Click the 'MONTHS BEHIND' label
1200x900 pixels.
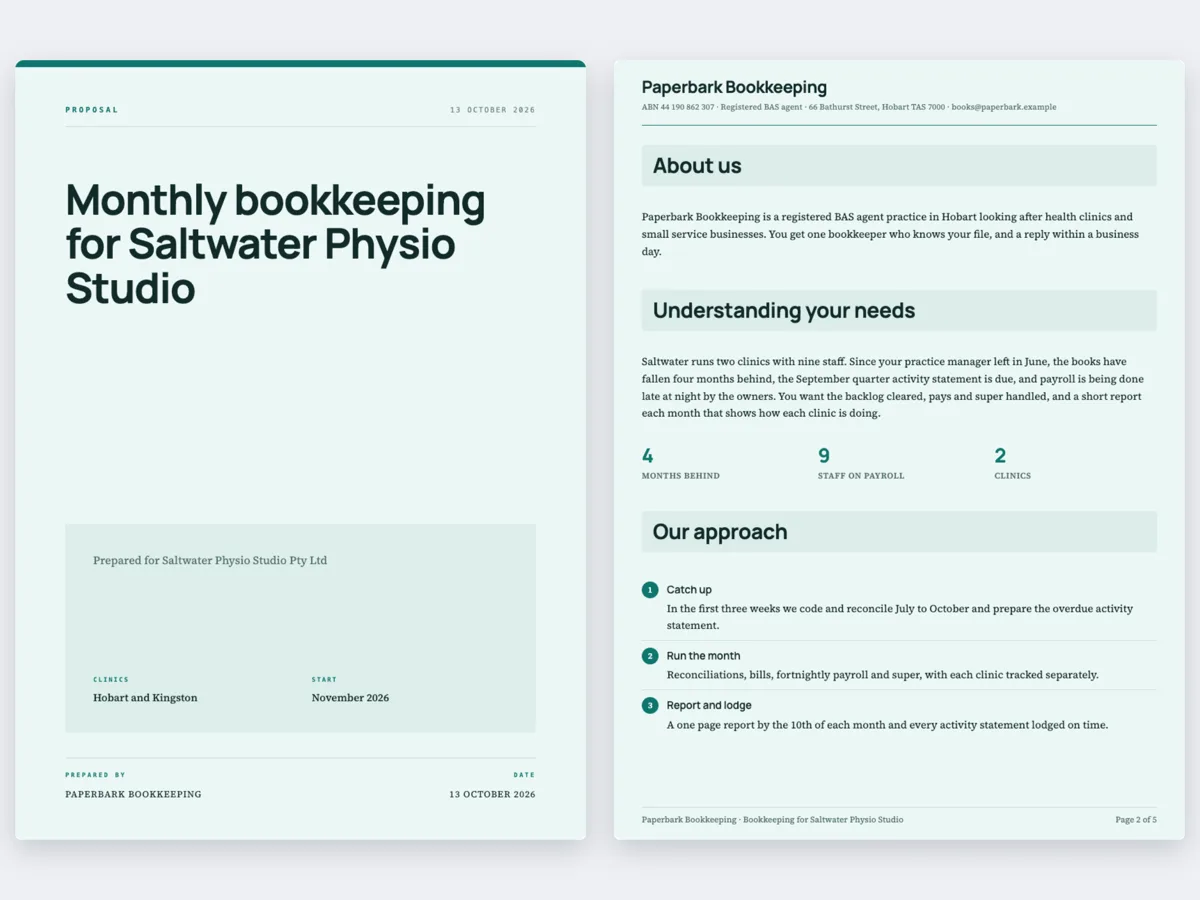[x=681, y=476]
